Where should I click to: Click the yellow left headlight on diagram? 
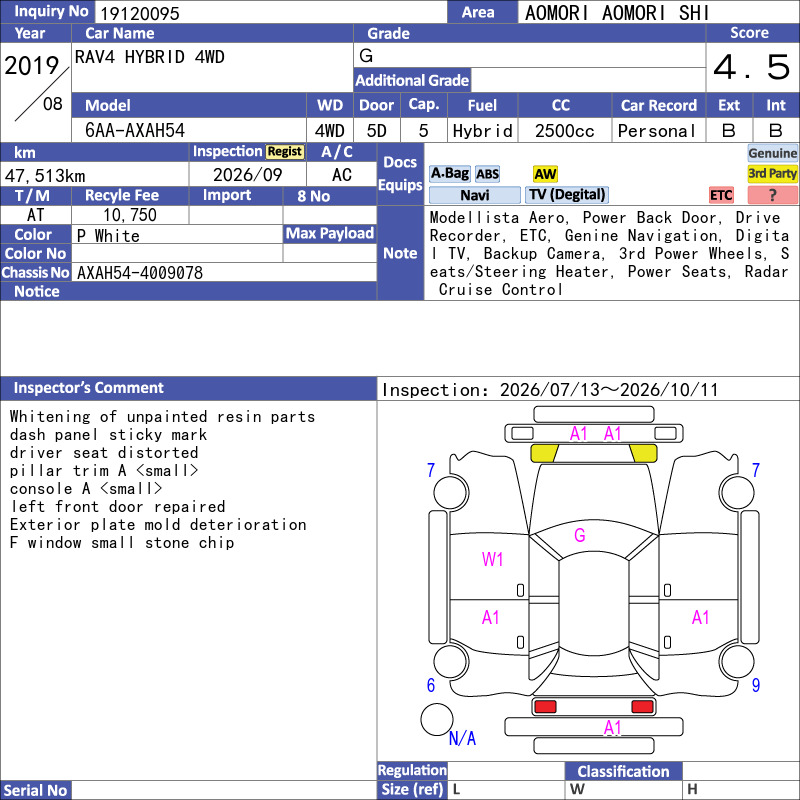click(x=544, y=453)
